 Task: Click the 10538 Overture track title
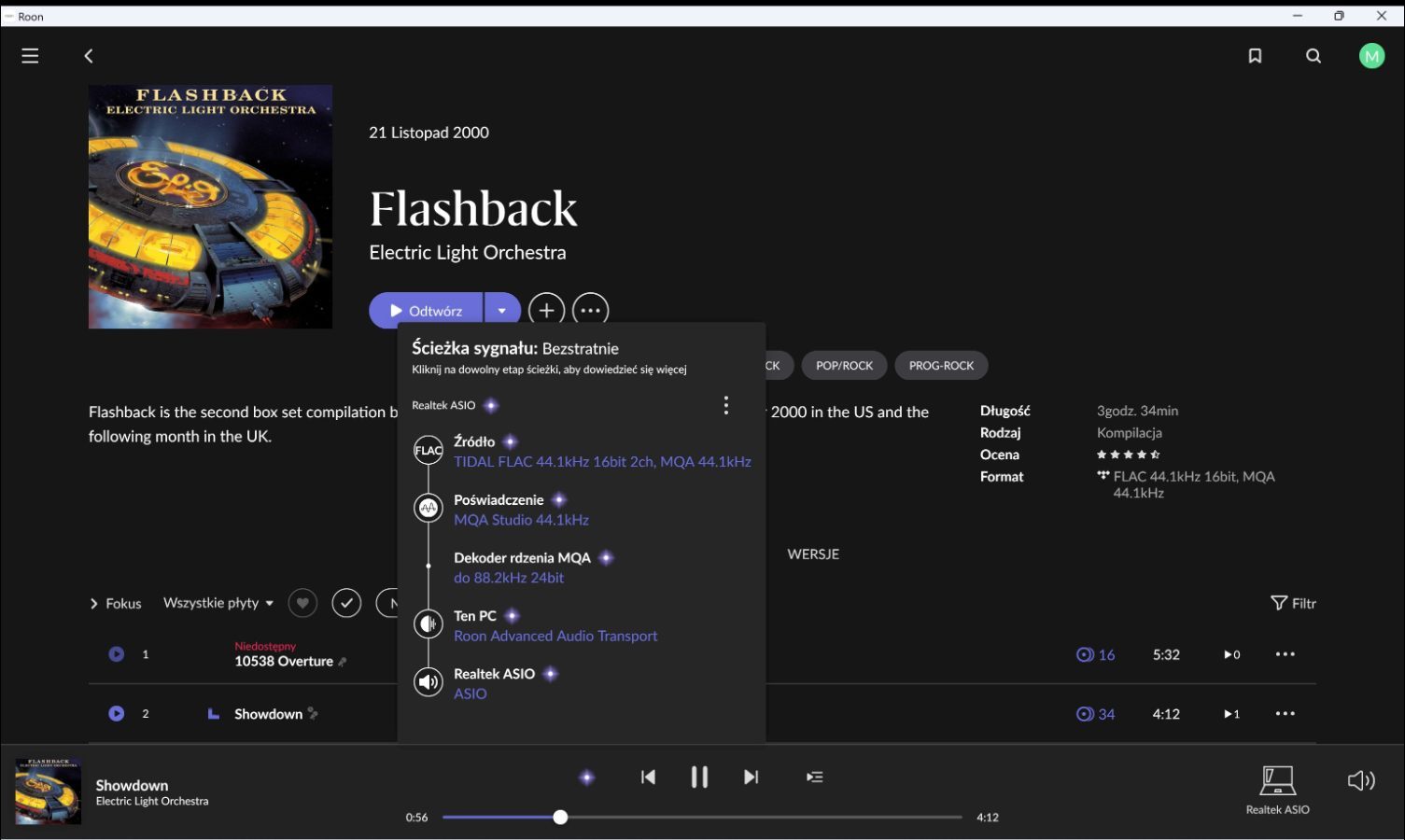pos(284,661)
